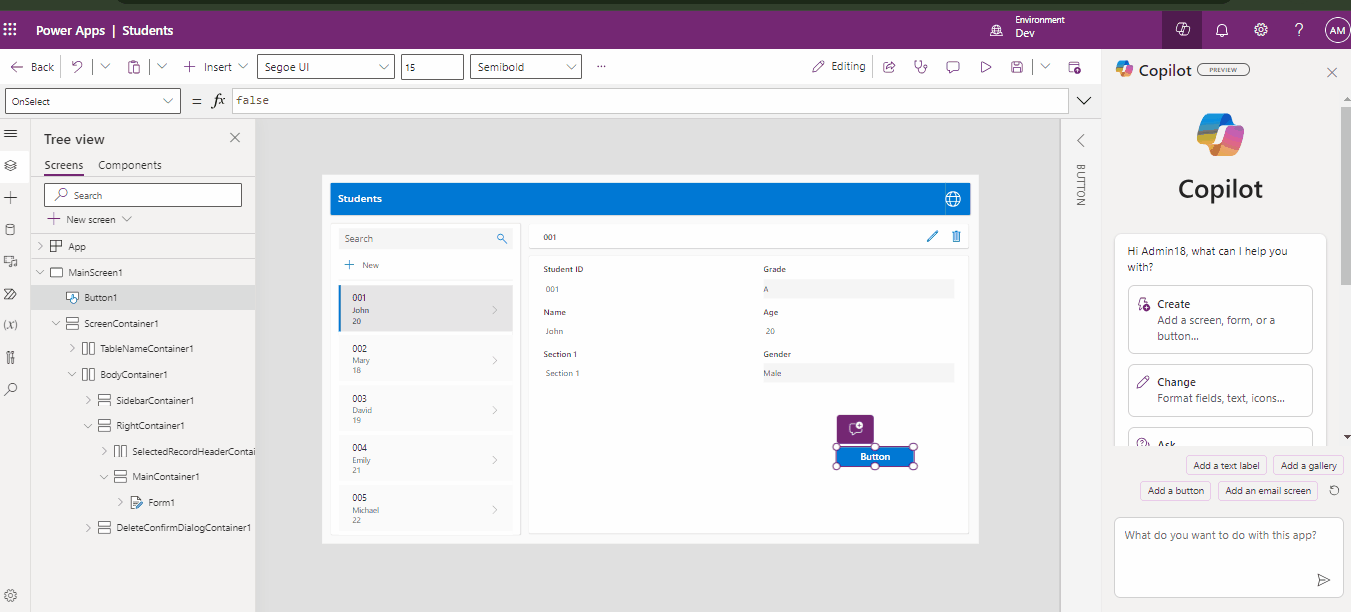Screen dimensions: 1351x612
Task: Click the Copilot prompt text box
Action: point(1220,548)
